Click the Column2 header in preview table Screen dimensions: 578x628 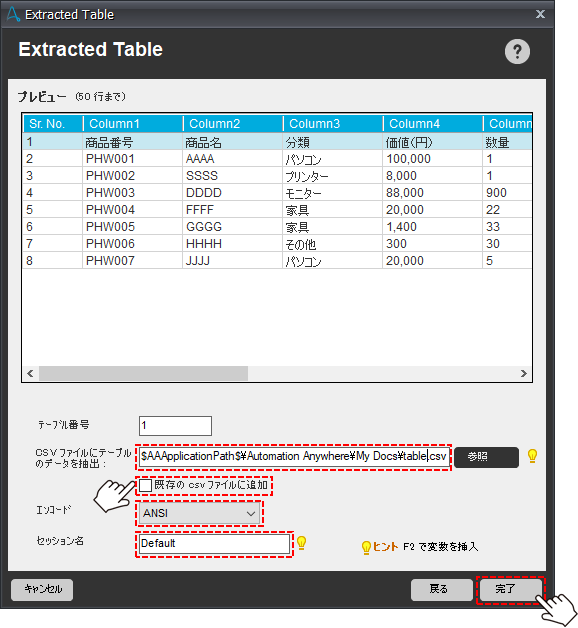[233, 124]
